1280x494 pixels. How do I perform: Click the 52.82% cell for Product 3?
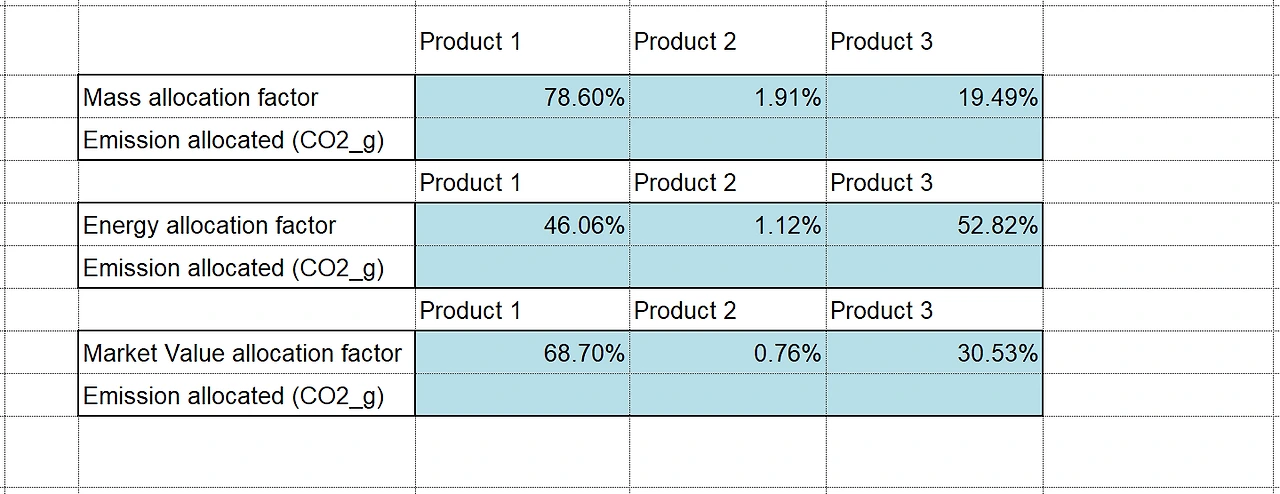pos(934,225)
